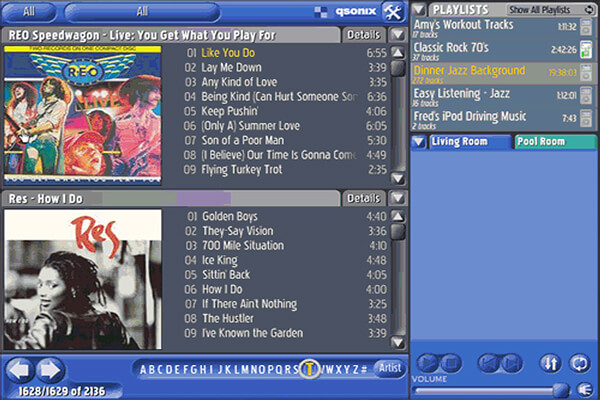Click the REO Speedwagon album cover
The height and width of the screenshot is (400, 600).
[x=83, y=115]
